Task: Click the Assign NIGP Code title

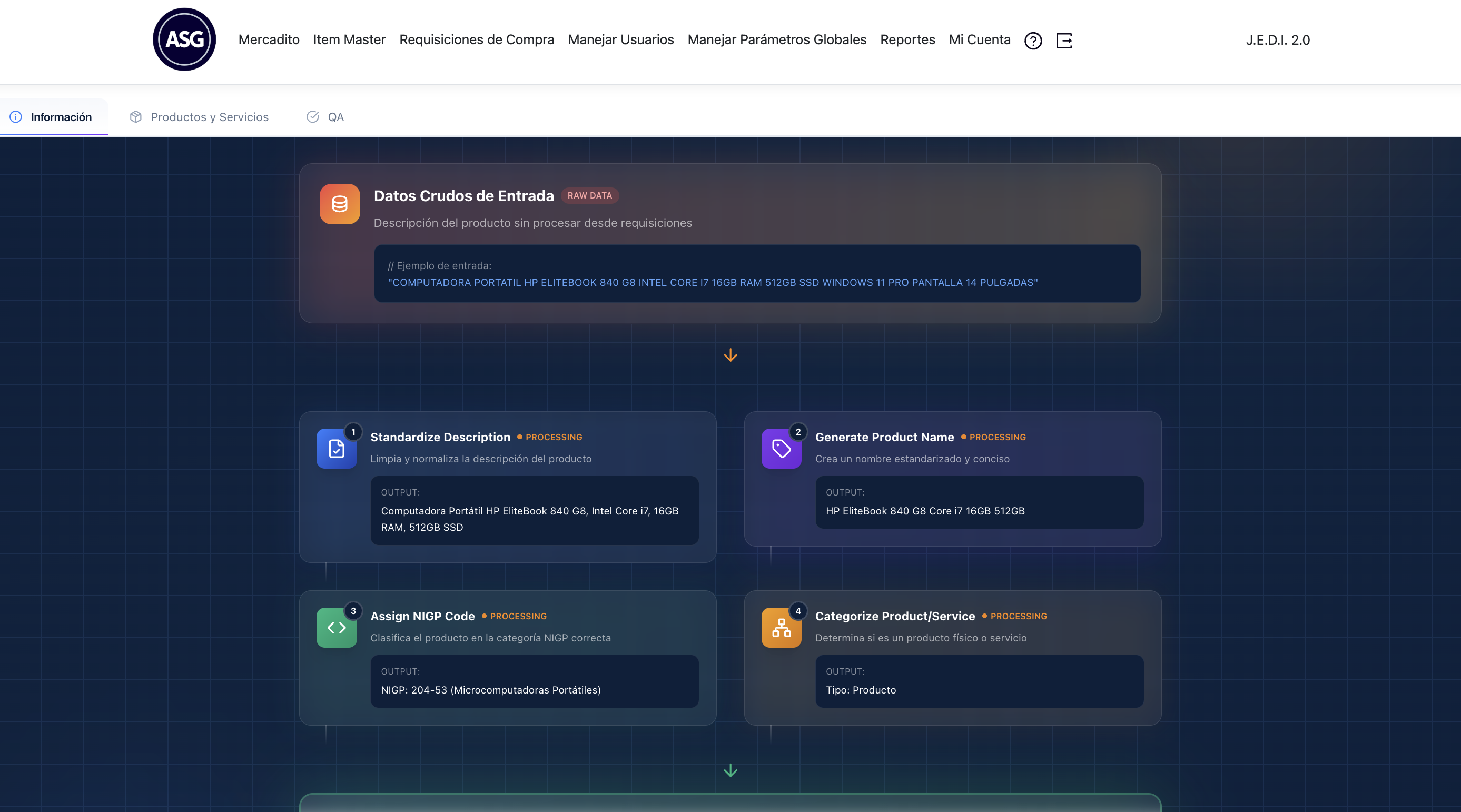Action: (422, 616)
